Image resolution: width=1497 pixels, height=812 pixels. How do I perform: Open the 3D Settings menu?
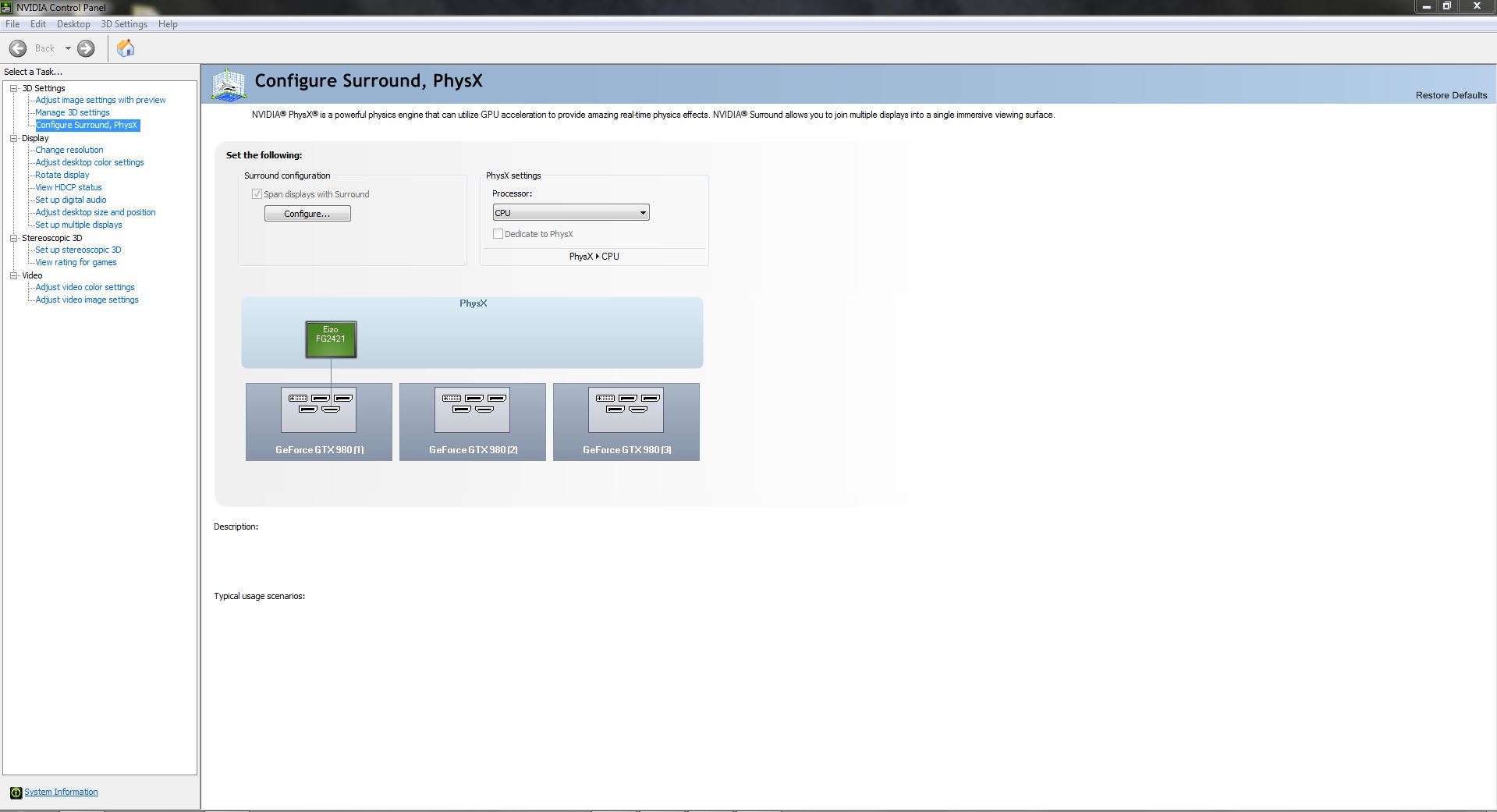124,24
